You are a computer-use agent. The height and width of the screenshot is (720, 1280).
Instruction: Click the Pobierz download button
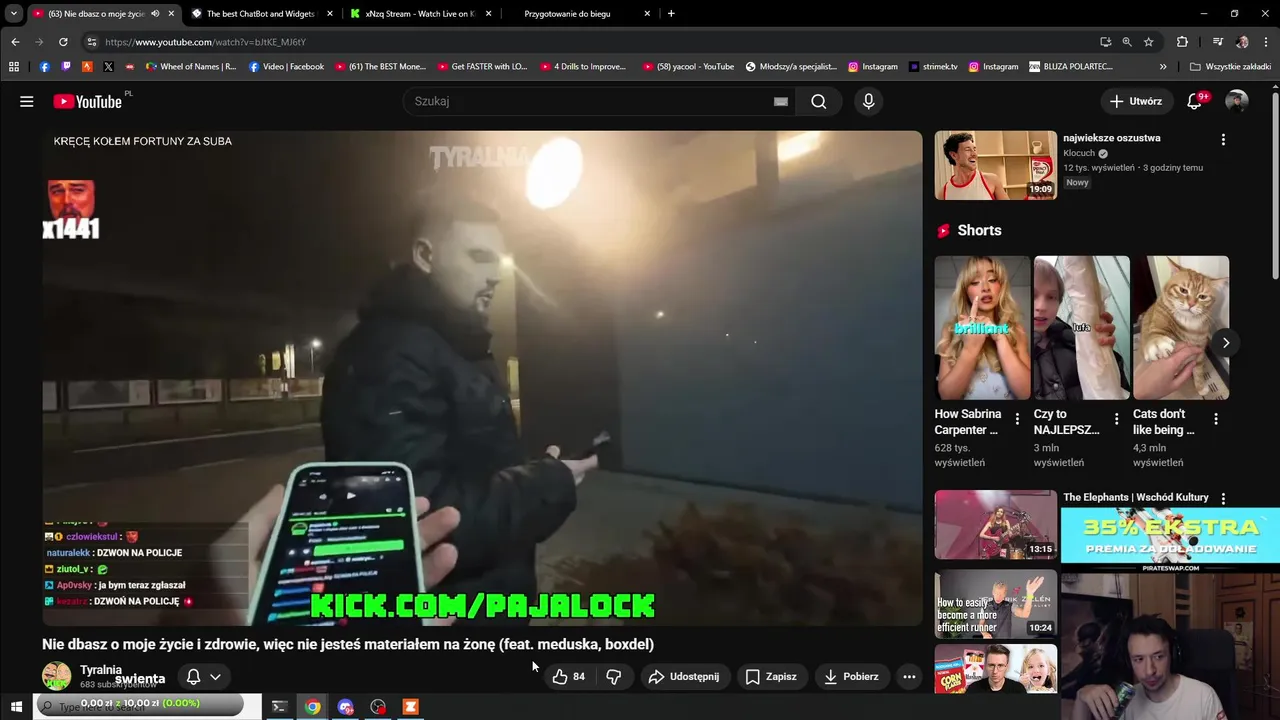pyautogui.click(x=851, y=677)
